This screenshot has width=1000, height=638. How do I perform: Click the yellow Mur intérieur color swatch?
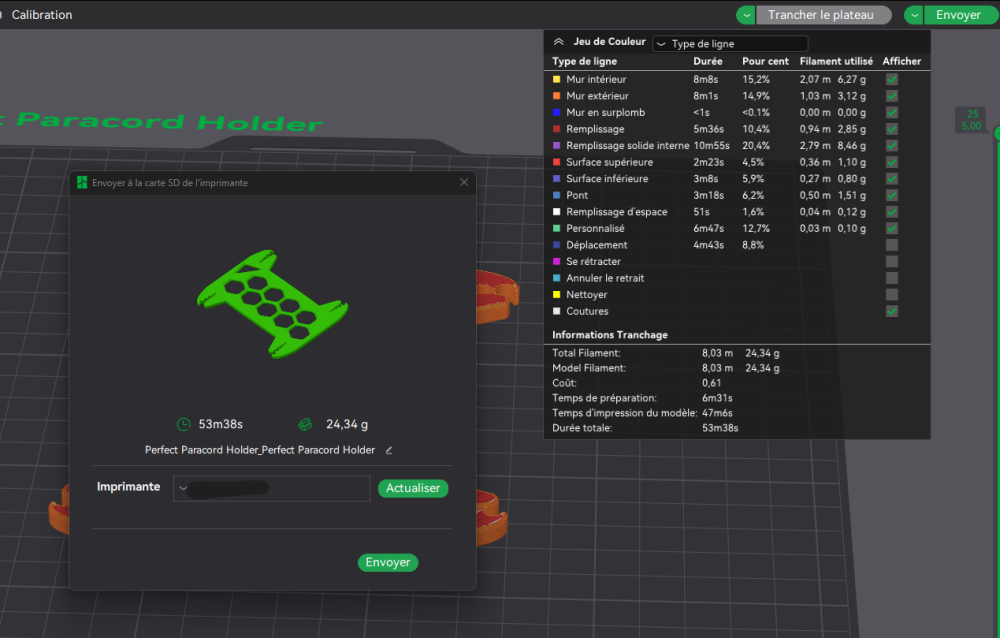tap(556, 79)
